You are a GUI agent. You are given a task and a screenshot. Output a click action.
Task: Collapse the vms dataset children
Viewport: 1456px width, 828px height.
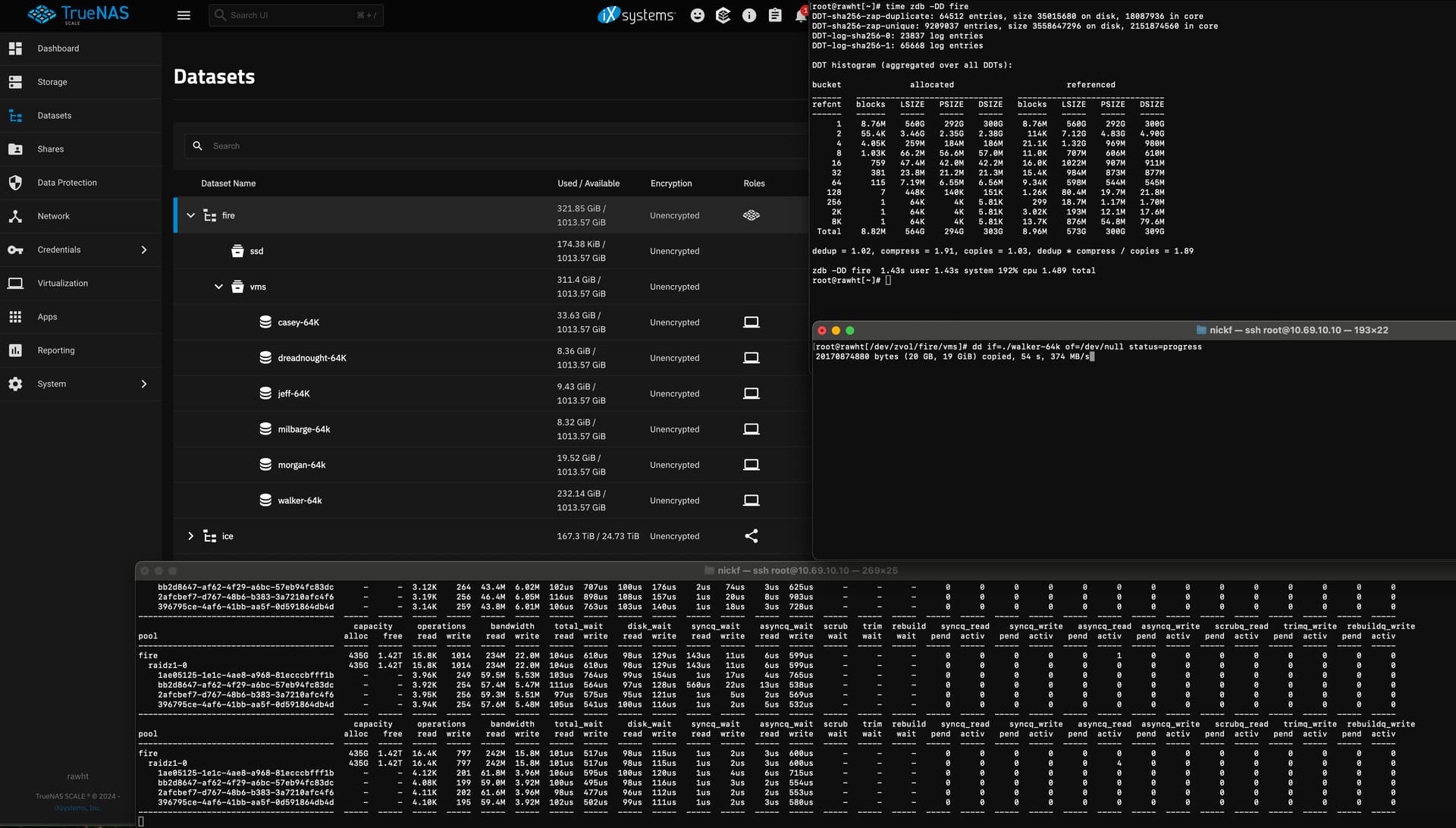[218, 287]
